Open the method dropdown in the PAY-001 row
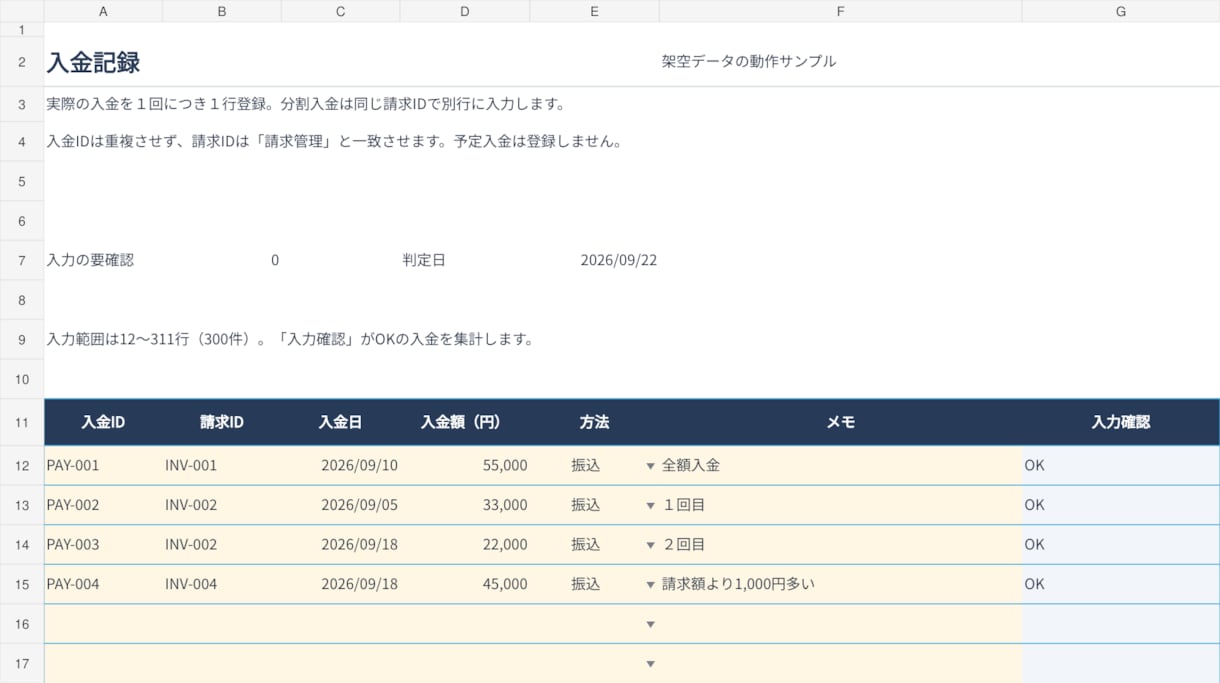 650,466
